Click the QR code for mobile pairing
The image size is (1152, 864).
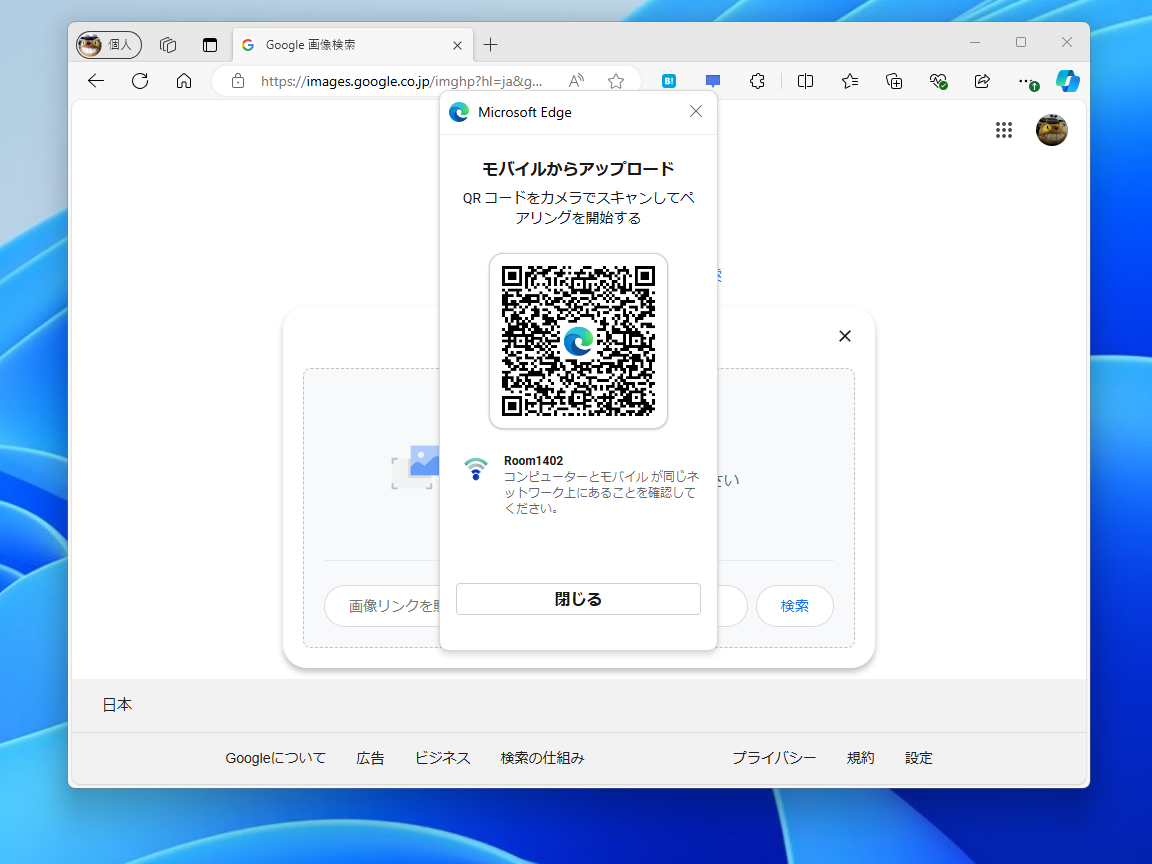[578, 340]
